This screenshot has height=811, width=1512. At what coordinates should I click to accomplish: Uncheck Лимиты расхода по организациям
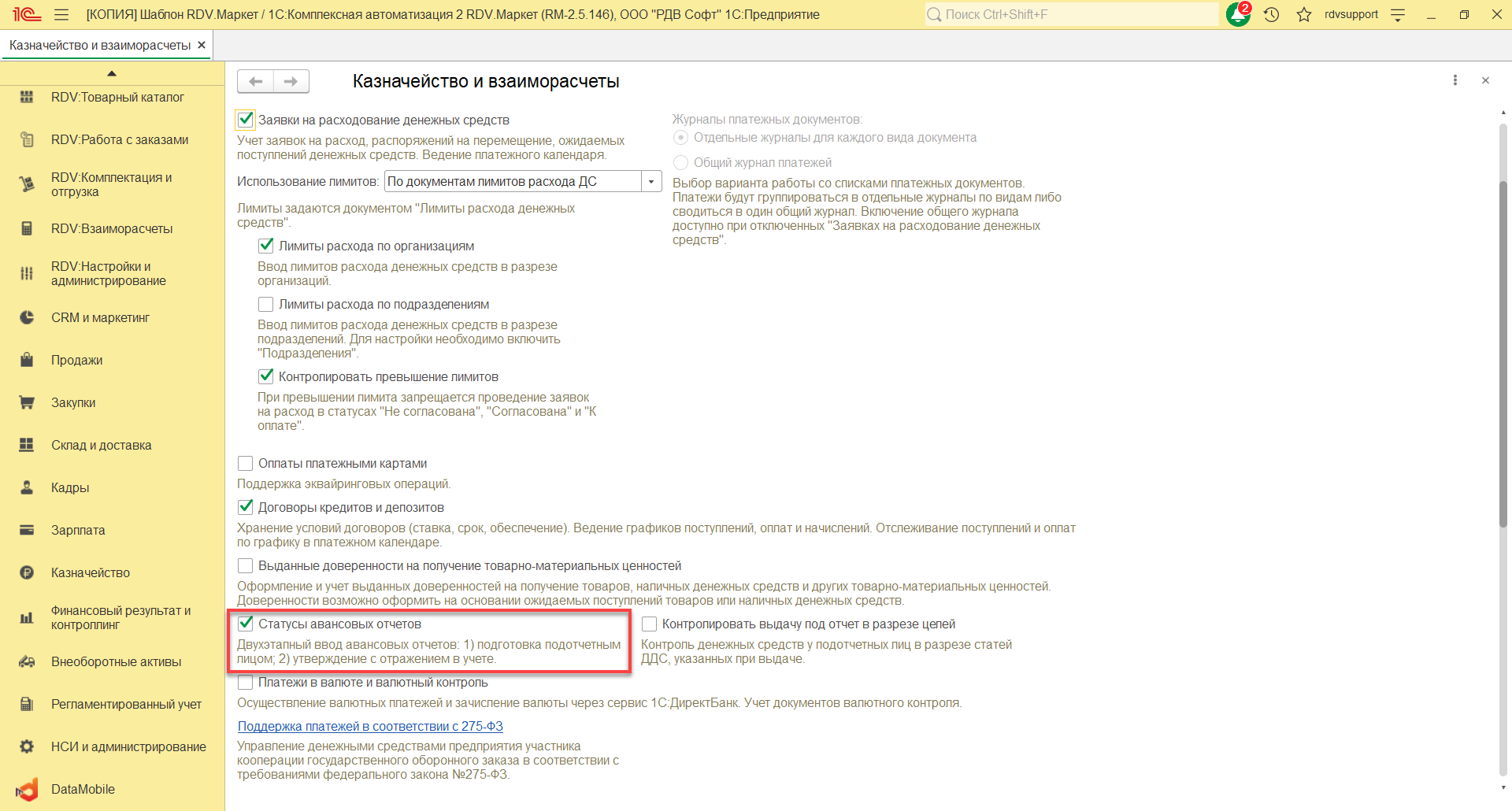tap(266, 246)
